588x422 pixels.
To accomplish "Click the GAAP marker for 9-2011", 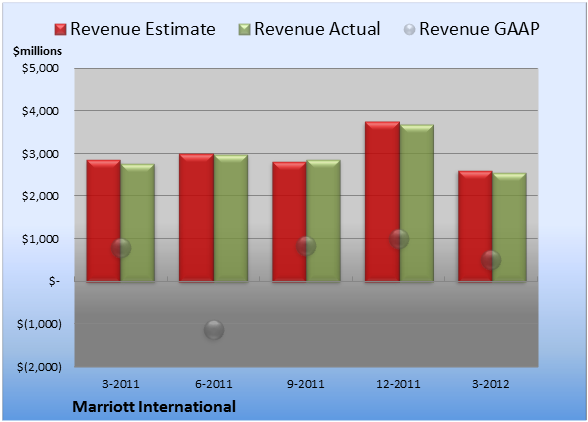I will point(306,246).
